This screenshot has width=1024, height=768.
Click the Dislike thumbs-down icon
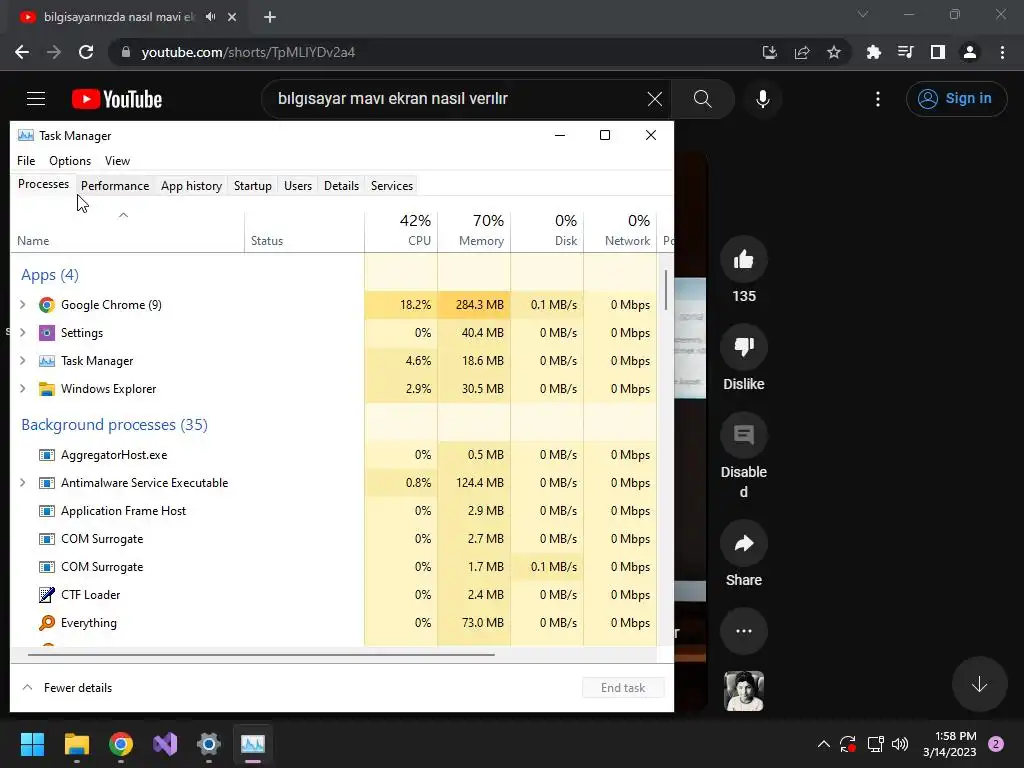[744, 347]
